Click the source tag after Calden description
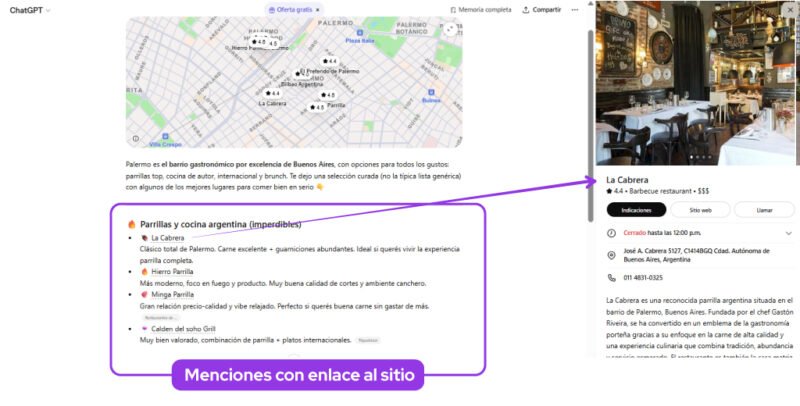Screen dimensions: 800x406 [368, 340]
